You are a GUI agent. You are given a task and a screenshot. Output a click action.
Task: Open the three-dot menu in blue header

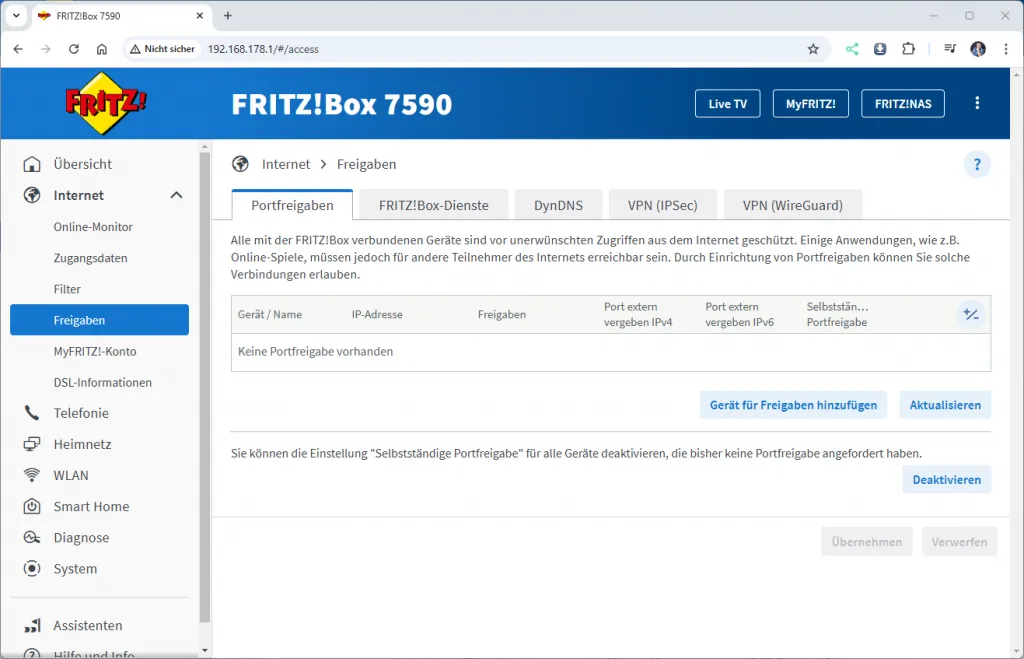click(977, 103)
